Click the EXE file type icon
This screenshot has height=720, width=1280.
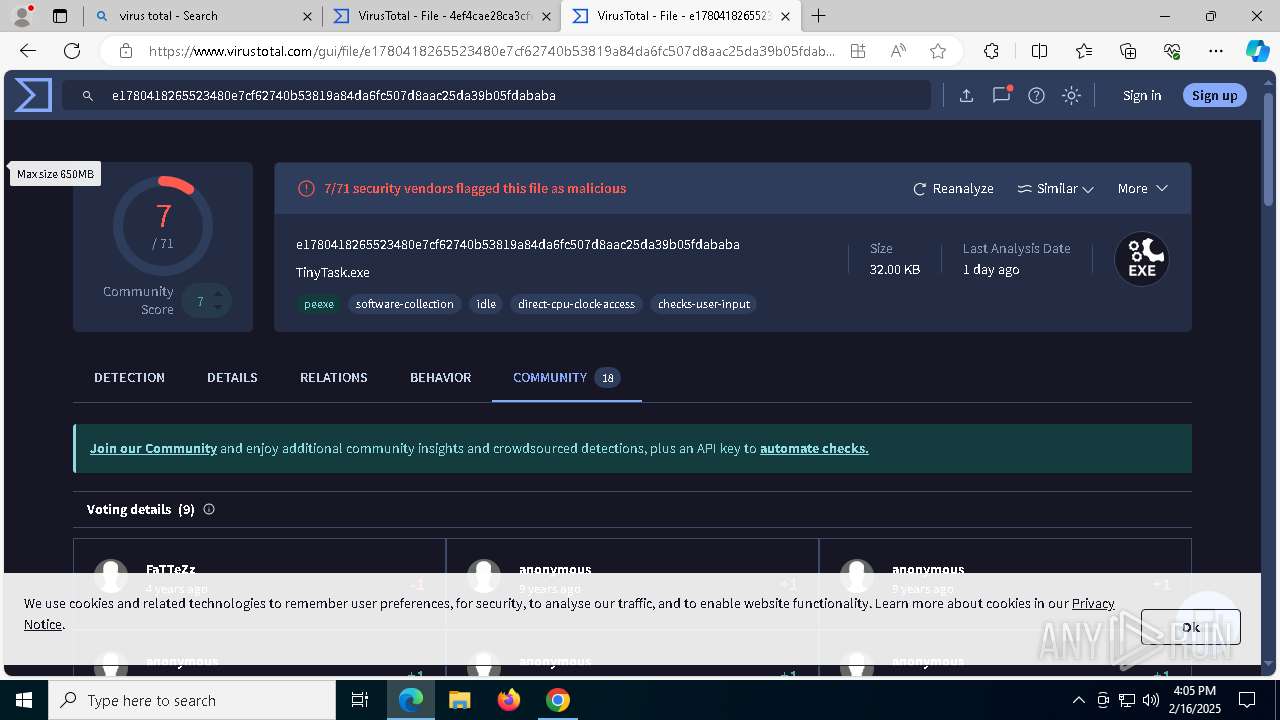coord(1142,259)
